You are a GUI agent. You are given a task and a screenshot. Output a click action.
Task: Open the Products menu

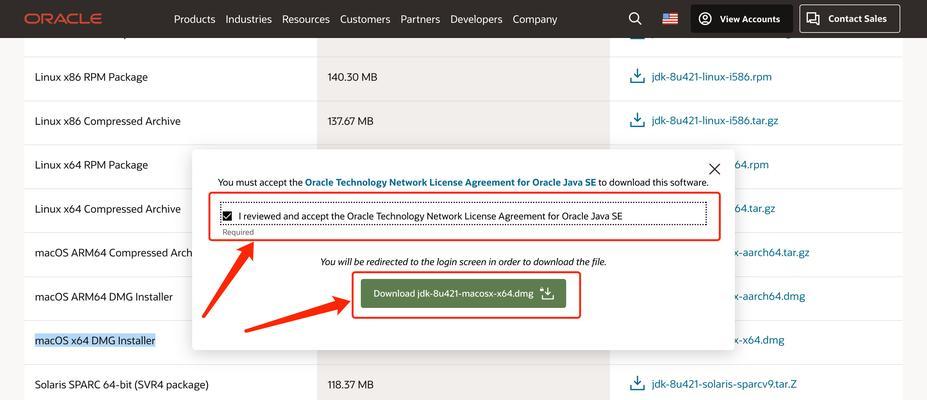pyautogui.click(x=195, y=19)
